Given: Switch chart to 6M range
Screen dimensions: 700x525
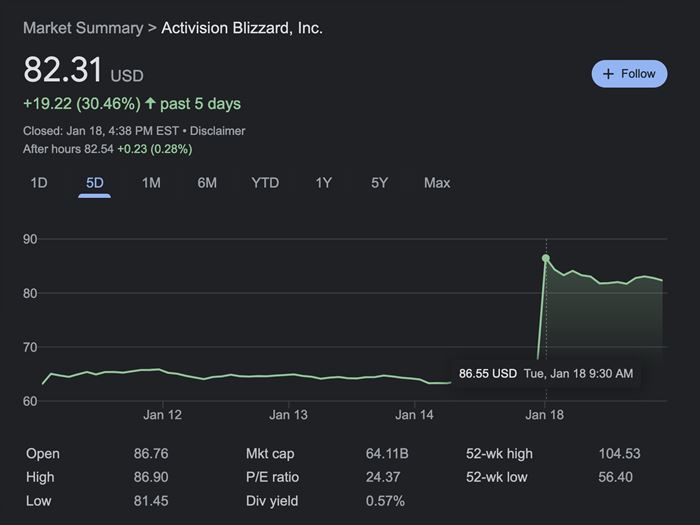Looking at the screenshot, I should click(207, 183).
